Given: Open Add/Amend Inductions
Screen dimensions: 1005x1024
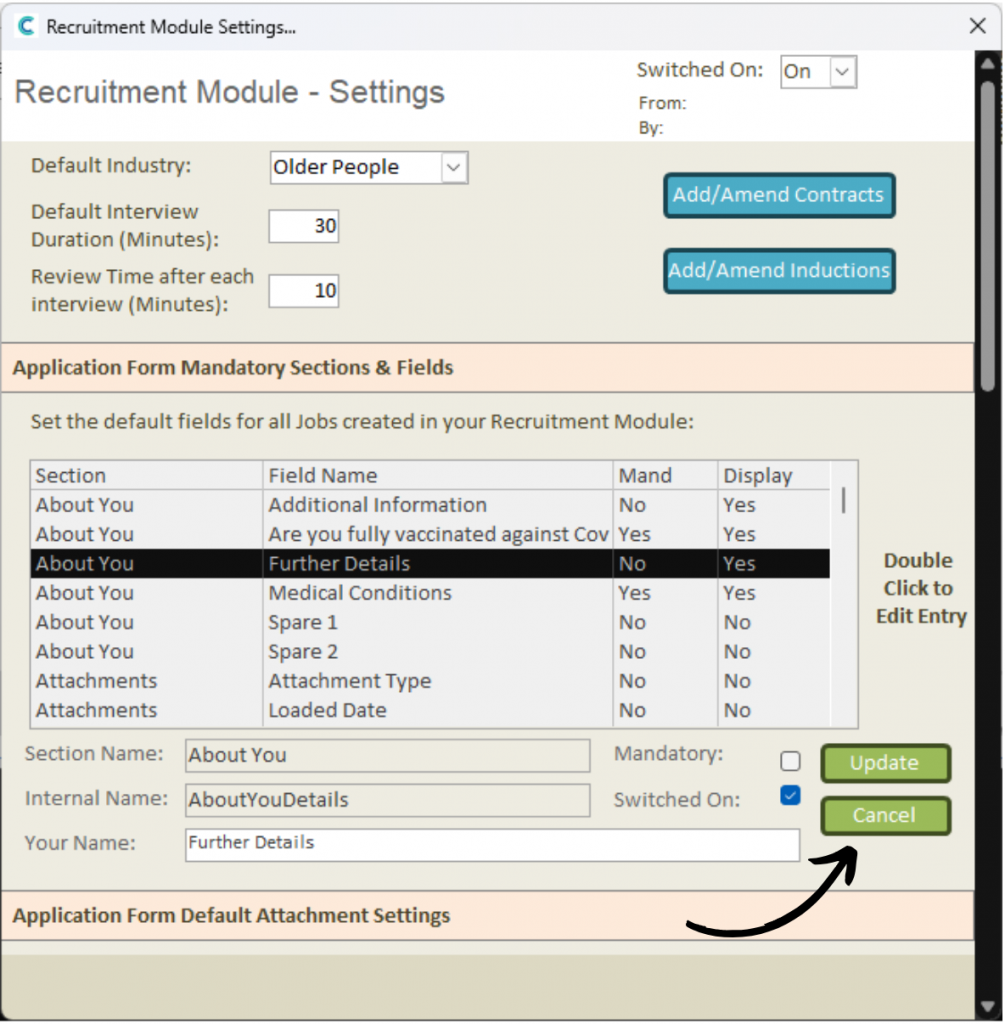Looking at the screenshot, I should coord(778,270).
